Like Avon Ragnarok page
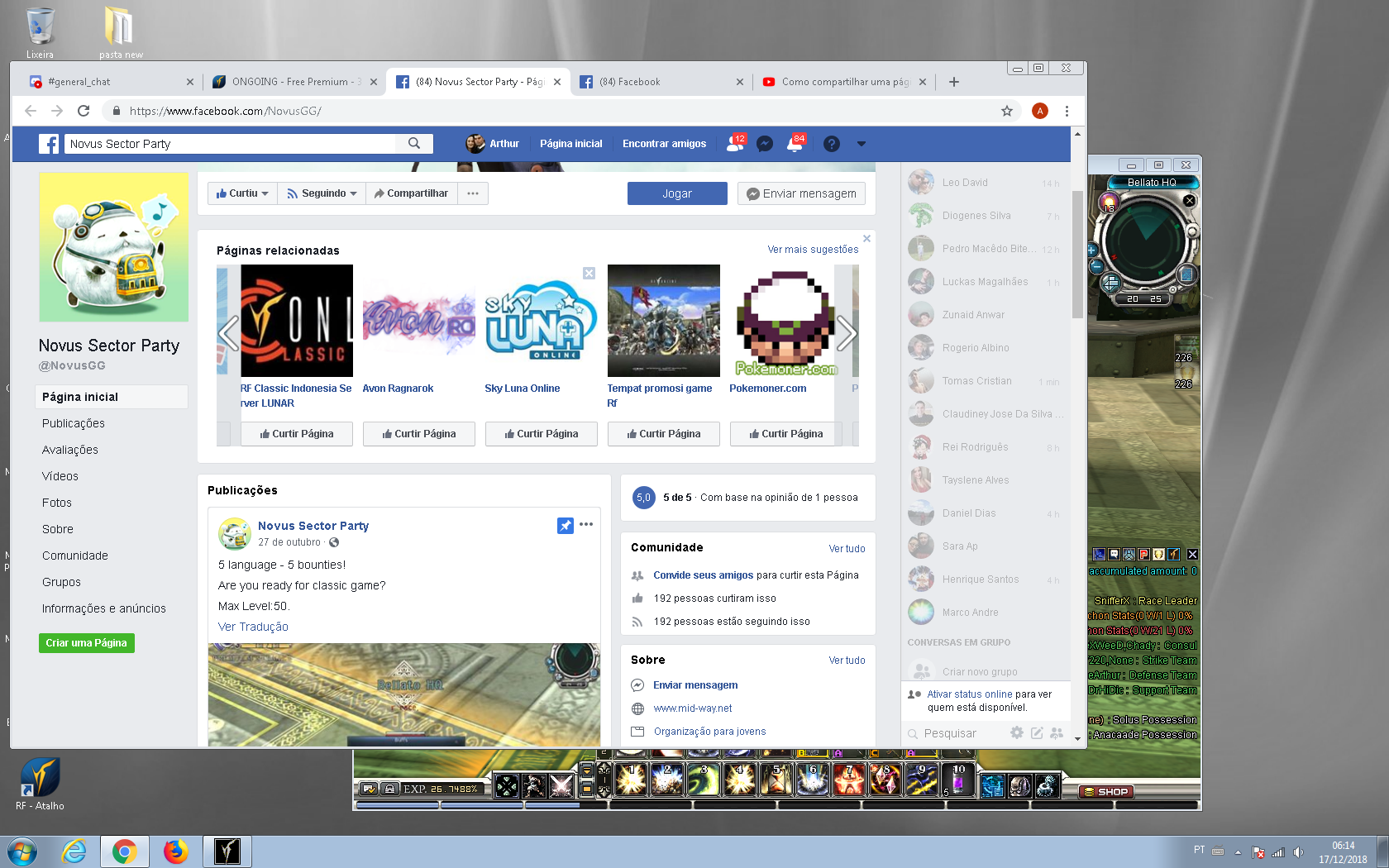The width and height of the screenshot is (1389, 868). point(419,434)
